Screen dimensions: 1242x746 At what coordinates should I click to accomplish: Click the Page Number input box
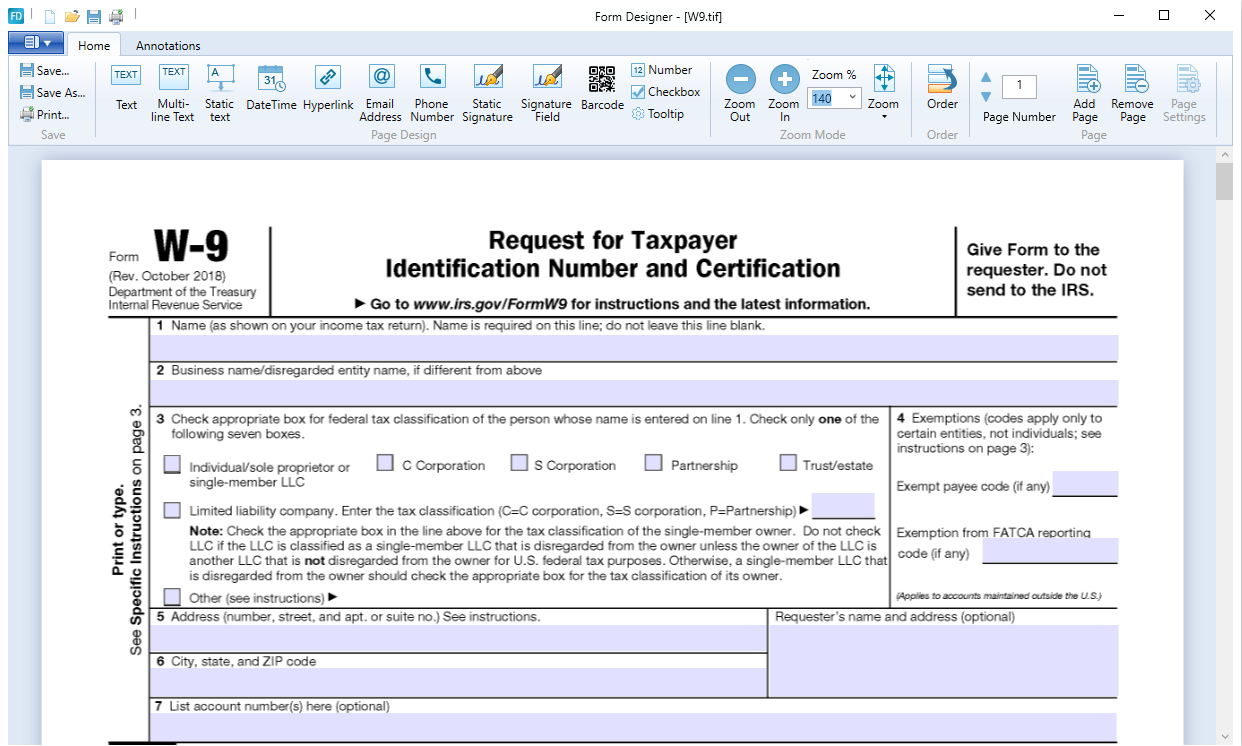point(1019,86)
